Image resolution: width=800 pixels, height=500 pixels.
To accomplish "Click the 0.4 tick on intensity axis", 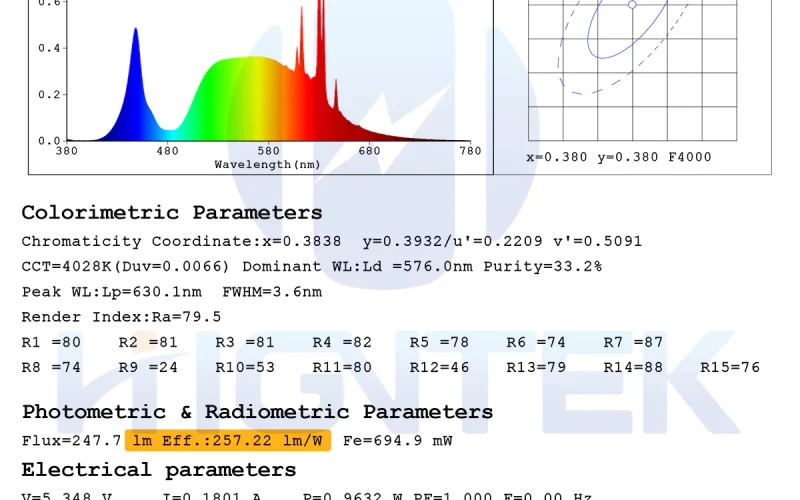I will (49, 48).
